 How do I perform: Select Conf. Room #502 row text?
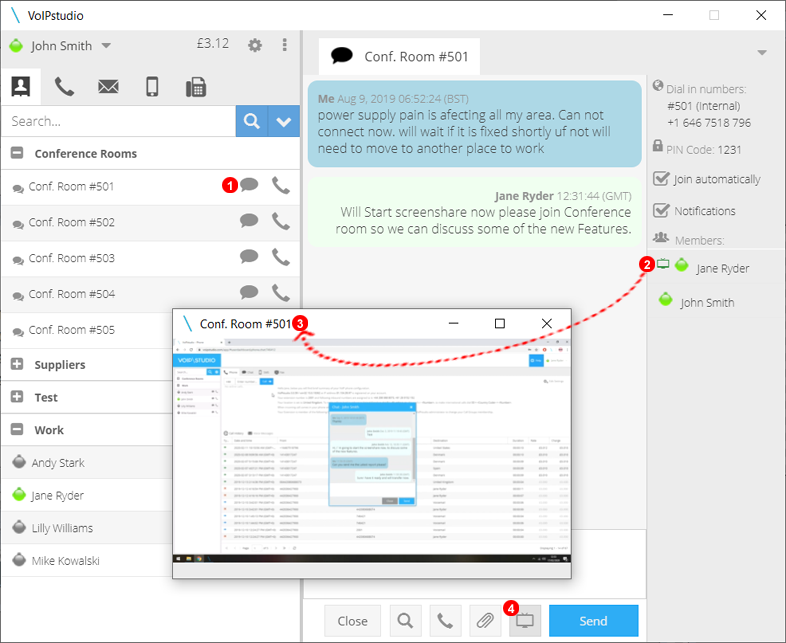tap(71, 222)
